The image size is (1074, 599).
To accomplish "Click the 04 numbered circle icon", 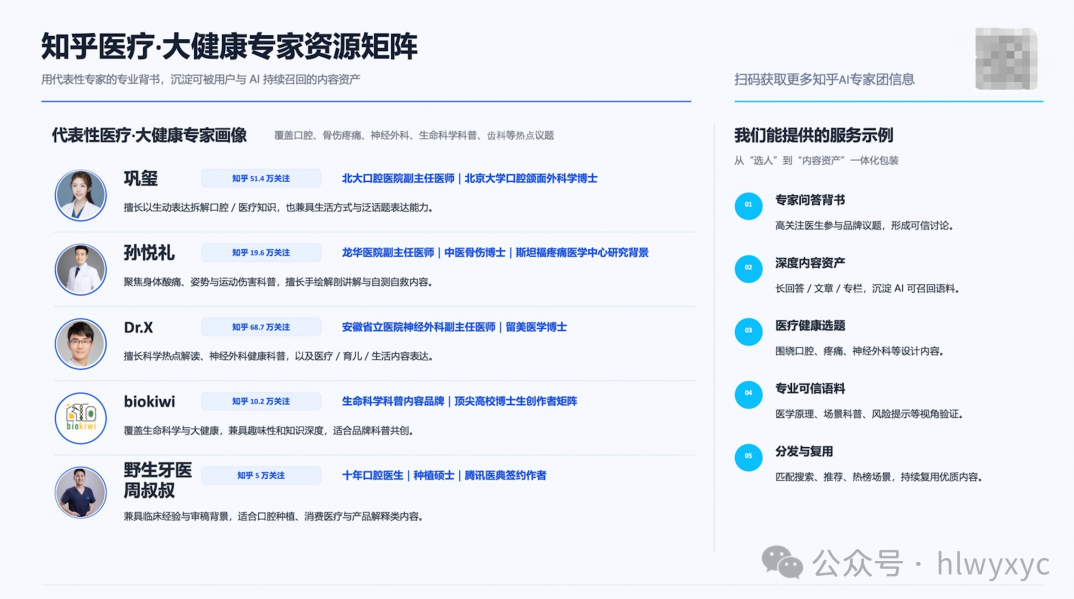I will tap(749, 394).
